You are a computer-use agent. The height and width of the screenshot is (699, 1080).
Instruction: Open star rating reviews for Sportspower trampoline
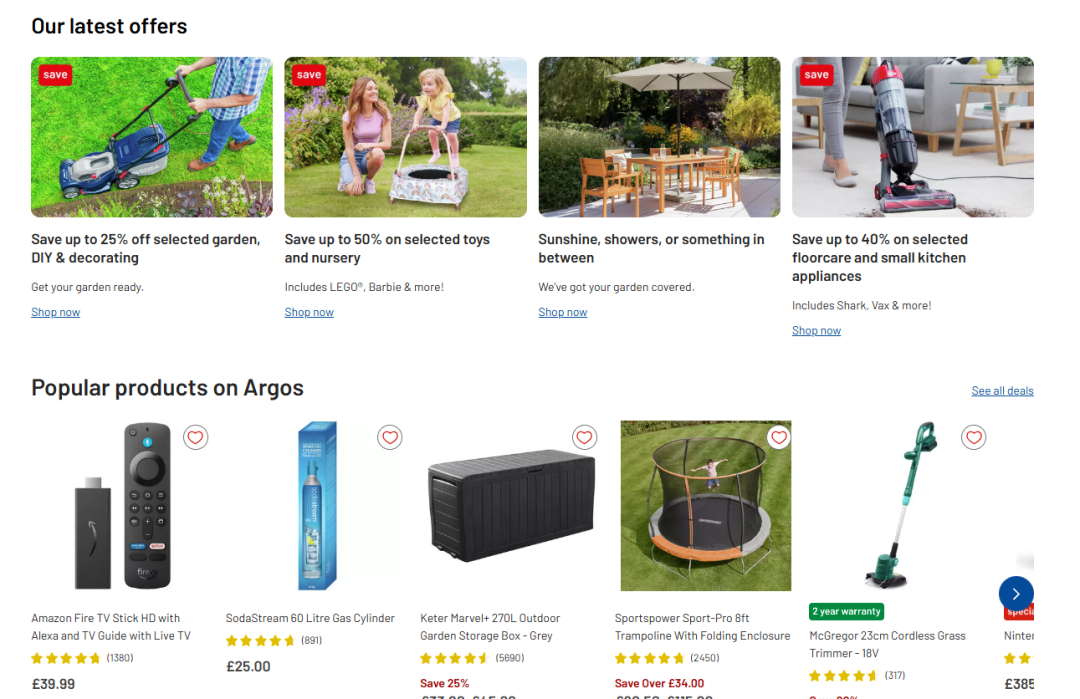pos(667,658)
